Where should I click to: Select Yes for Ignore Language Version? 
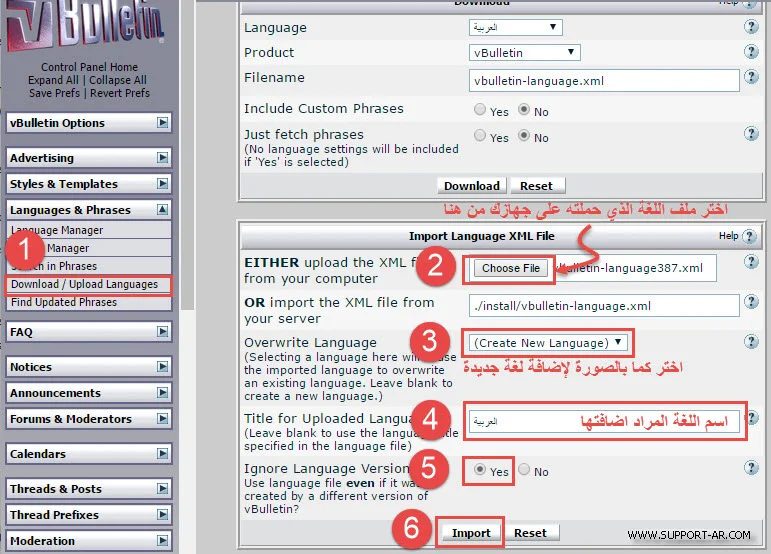click(x=481, y=470)
